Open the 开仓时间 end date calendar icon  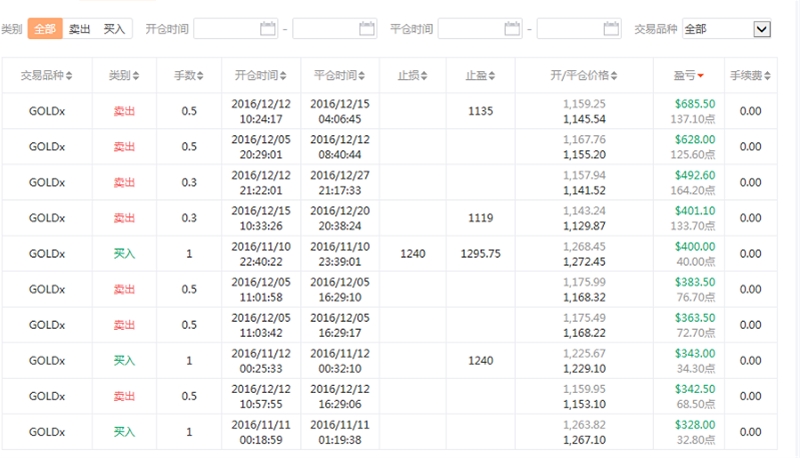pos(367,29)
